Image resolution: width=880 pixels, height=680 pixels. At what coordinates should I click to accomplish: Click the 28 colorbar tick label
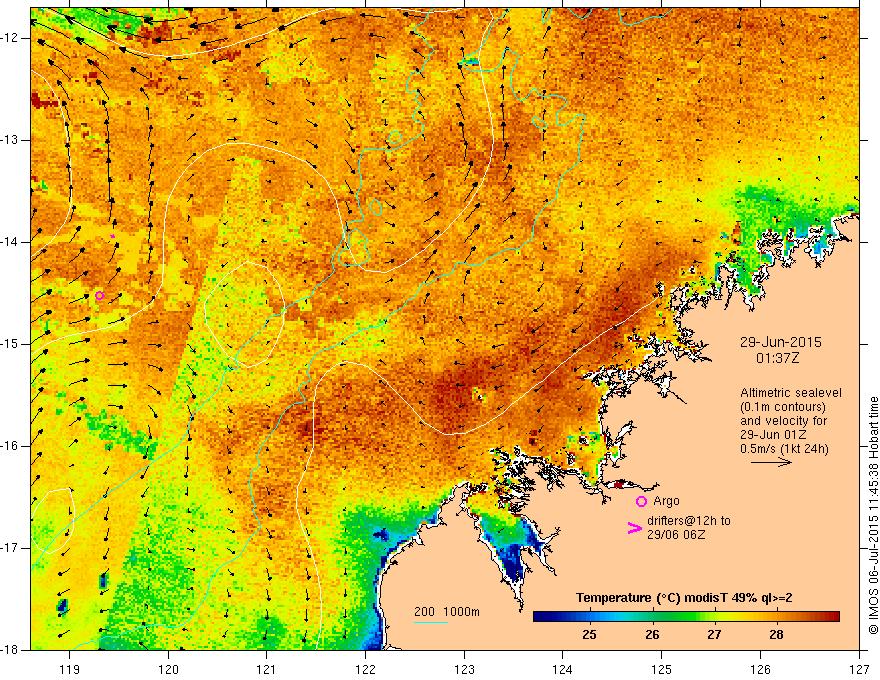tap(776, 635)
